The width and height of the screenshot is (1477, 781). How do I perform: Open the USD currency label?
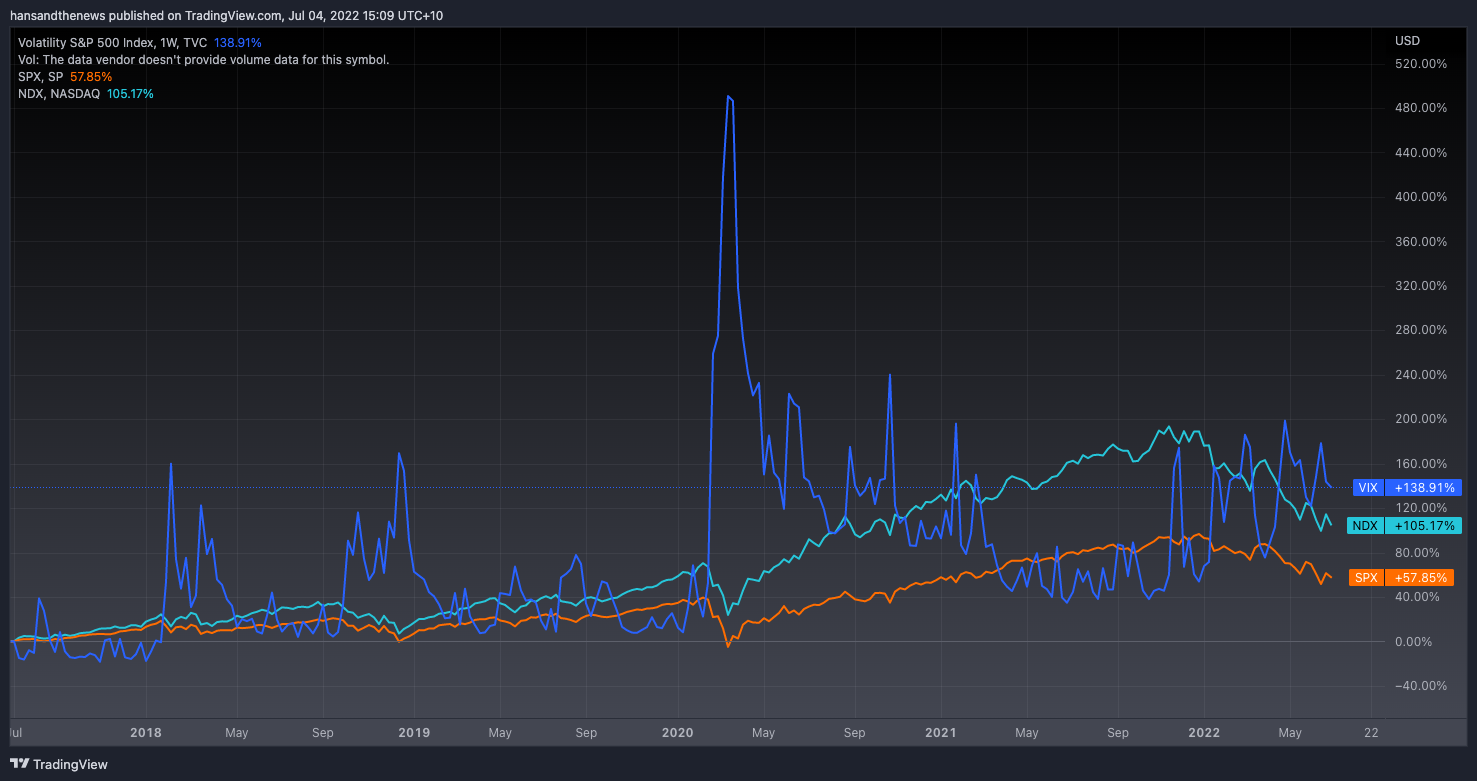click(1406, 41)
